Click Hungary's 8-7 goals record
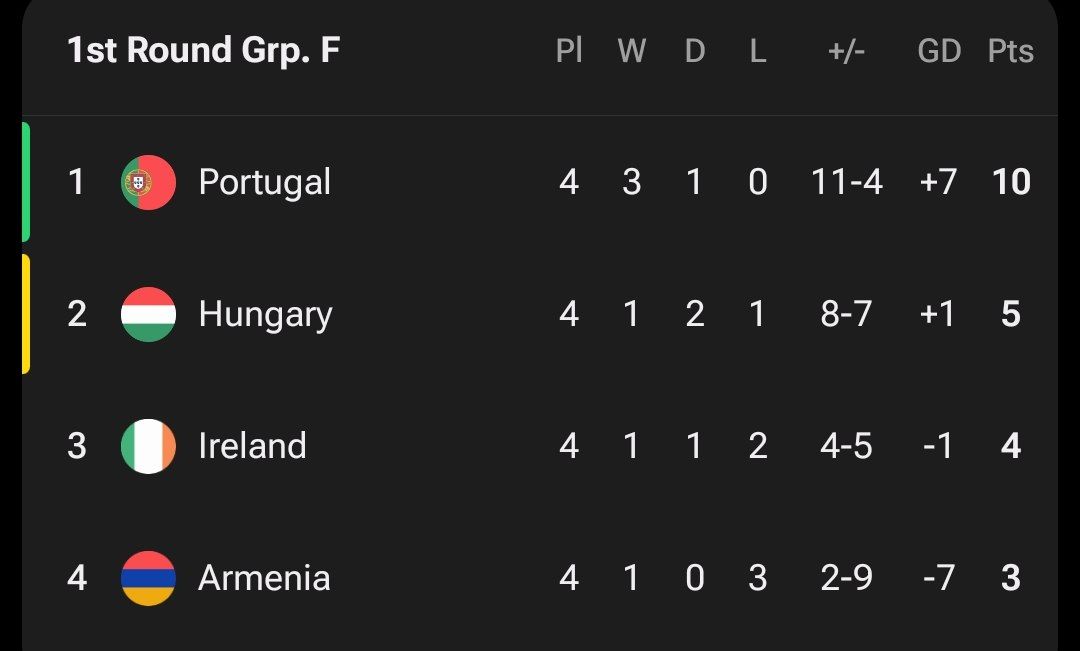The height and width of the screenshot is (651, 1080). pos(846,314)
